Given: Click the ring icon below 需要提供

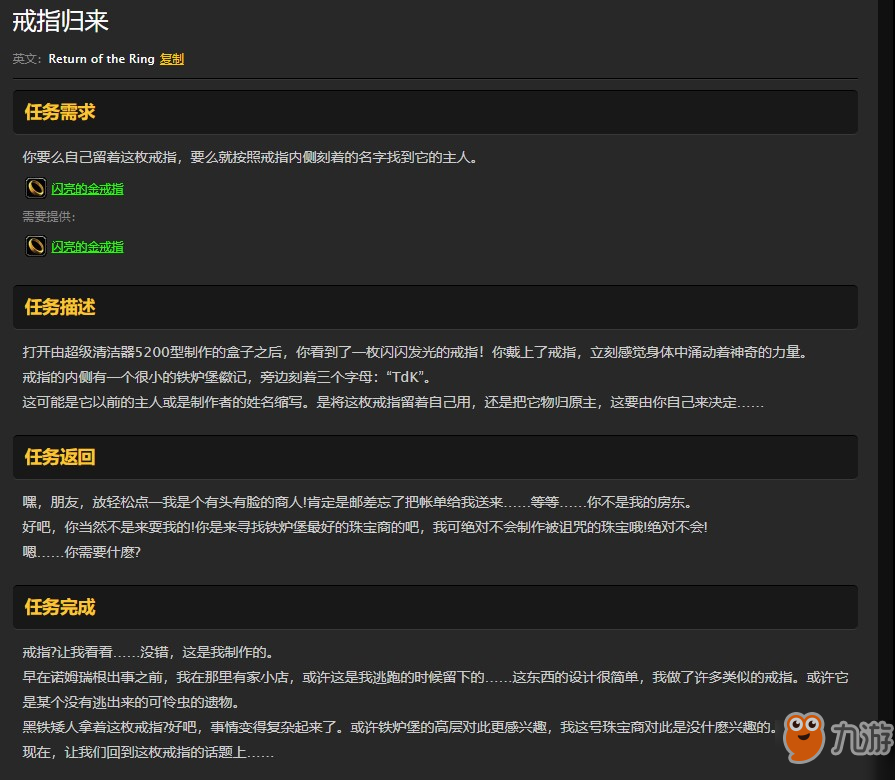Looking at the screenshot, I should (36, 246).
